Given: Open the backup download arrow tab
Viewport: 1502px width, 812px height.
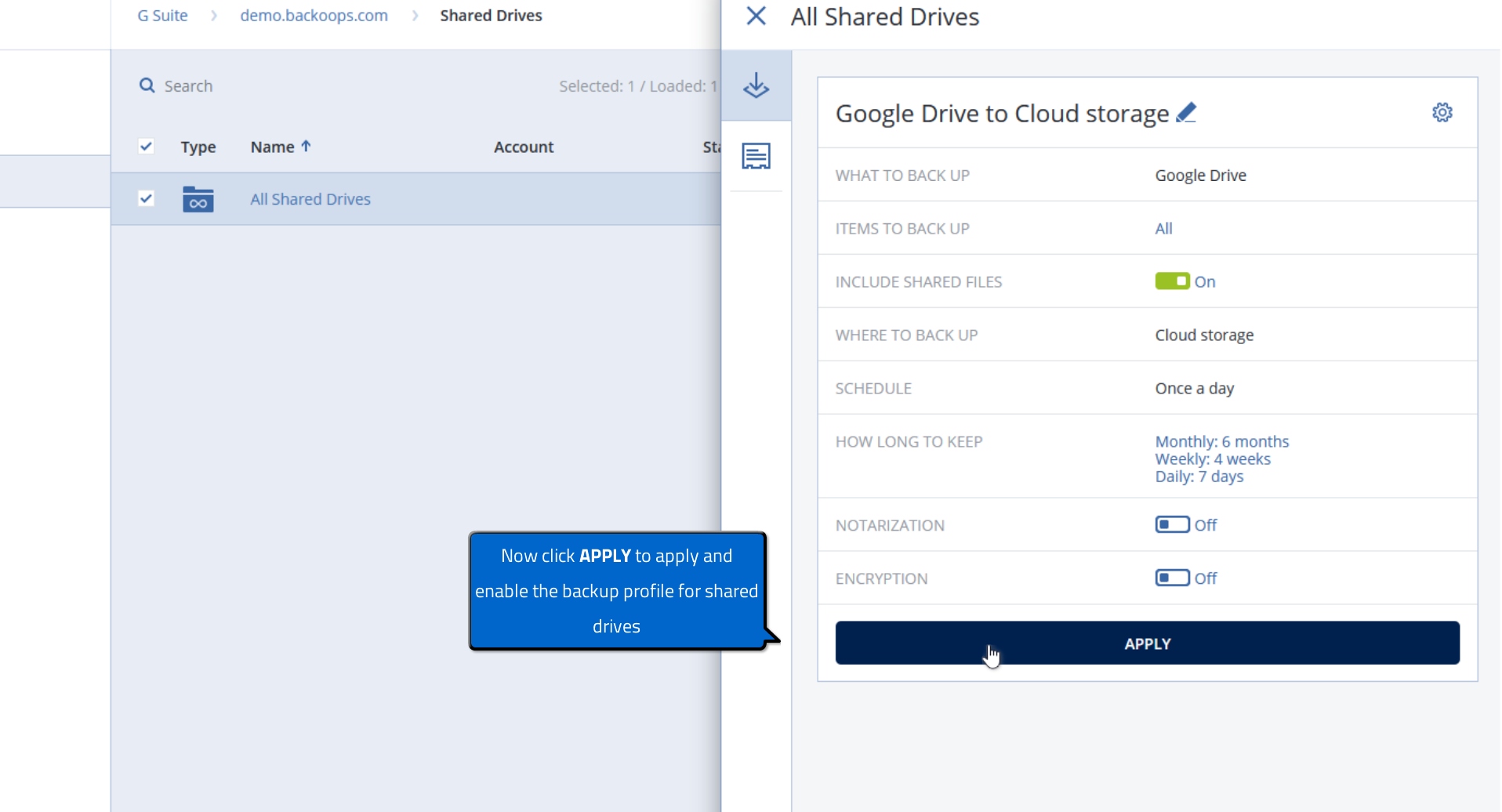Looking at the screenshot, I should coord(756,85).
